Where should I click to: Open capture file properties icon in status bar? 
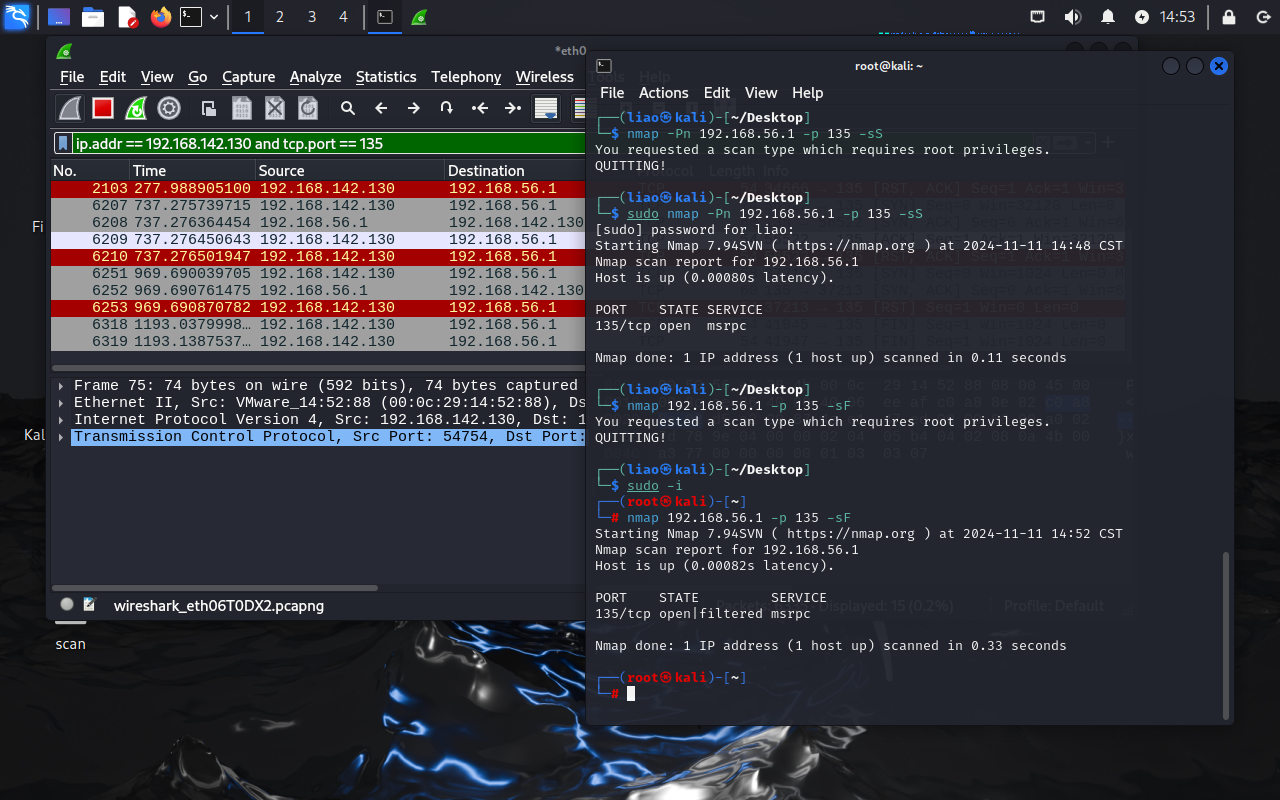tap(90, 604)
